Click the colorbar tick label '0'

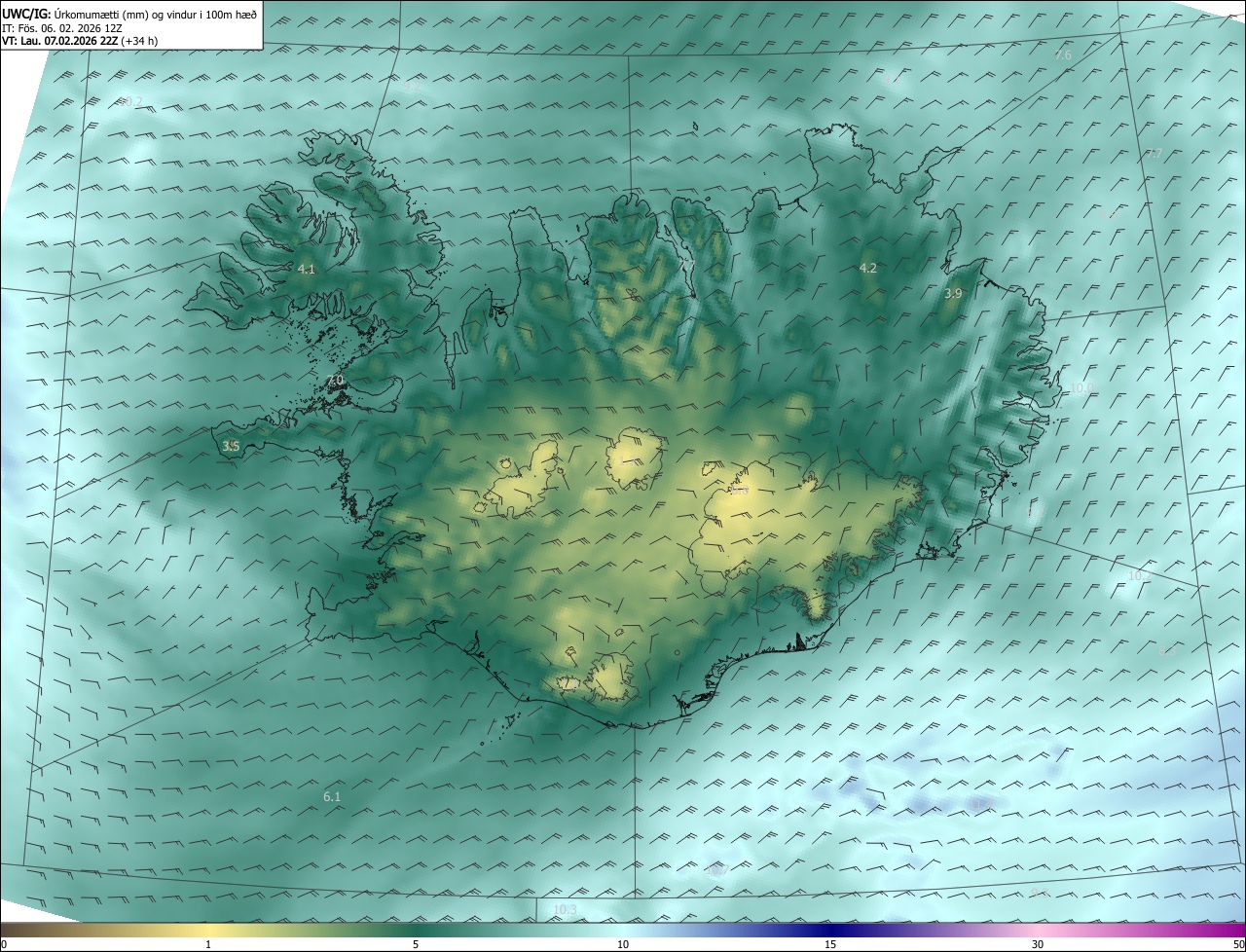click(4, 944)
